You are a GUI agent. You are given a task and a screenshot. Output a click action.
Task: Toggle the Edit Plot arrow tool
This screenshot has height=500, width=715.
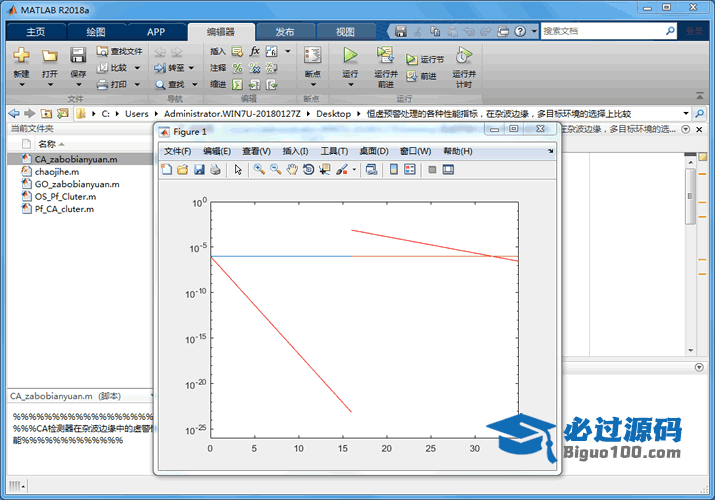(238, 170)
